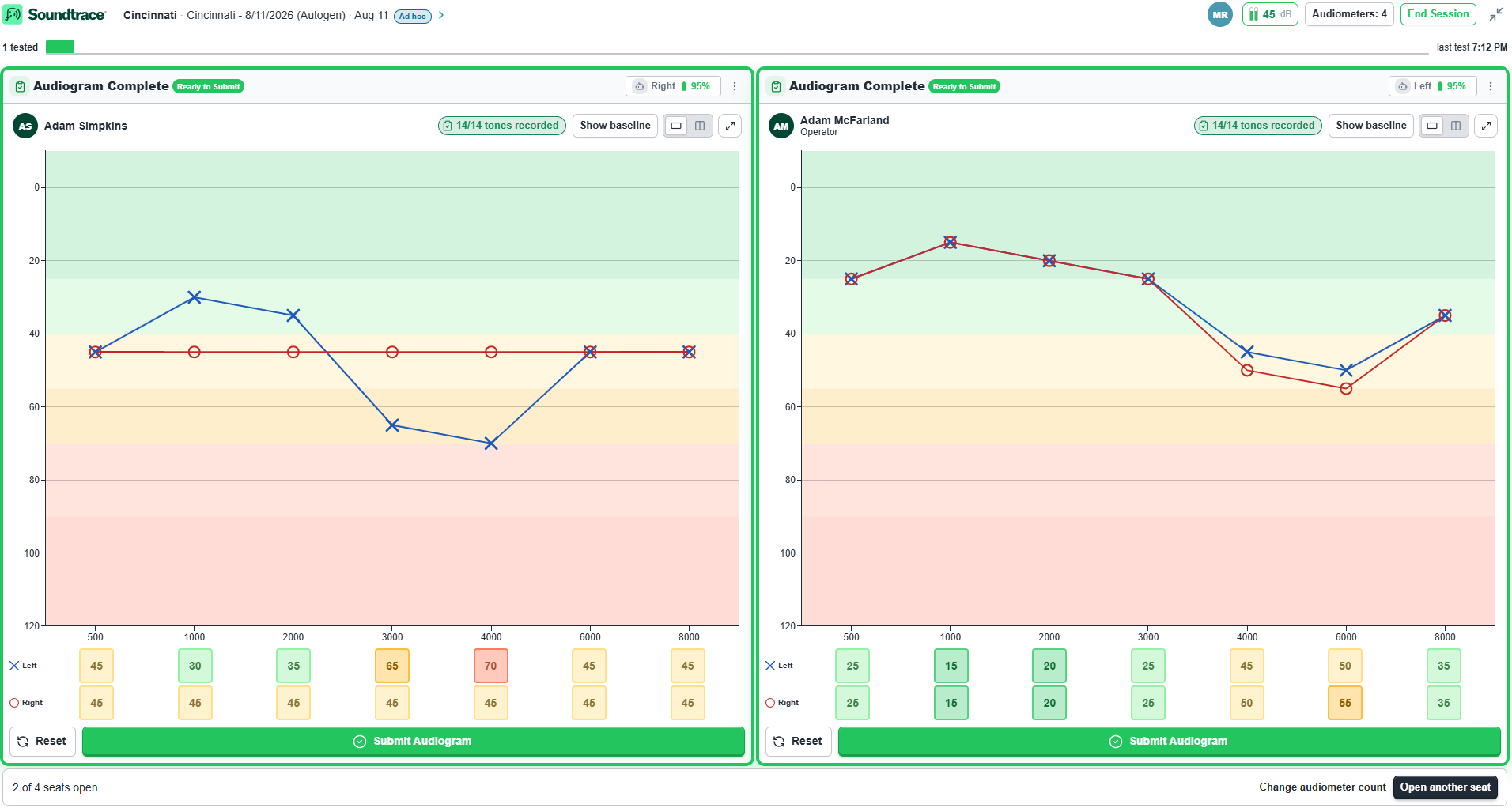Click the Ad hoc badge
The height and width of the screenshot is (808, 1512).
click(412, 16)
